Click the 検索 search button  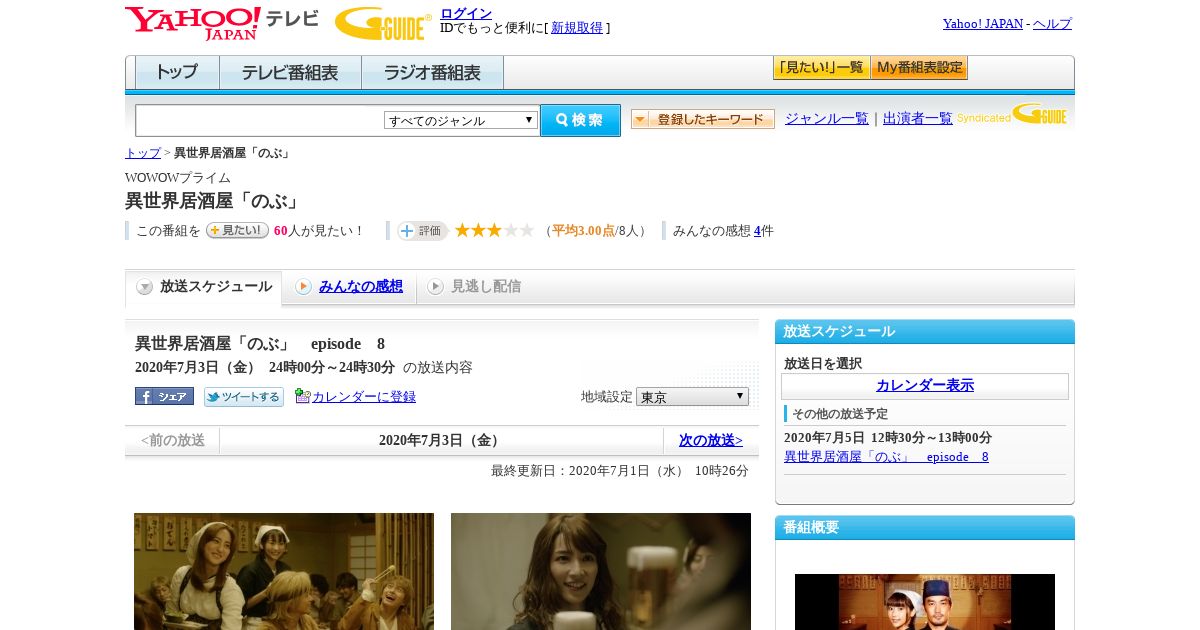click(x=580, y=120)
